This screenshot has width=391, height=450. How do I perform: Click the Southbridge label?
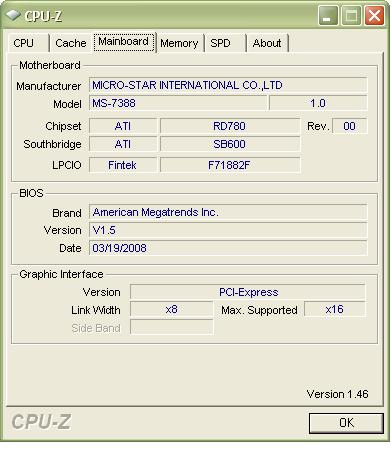52,144
